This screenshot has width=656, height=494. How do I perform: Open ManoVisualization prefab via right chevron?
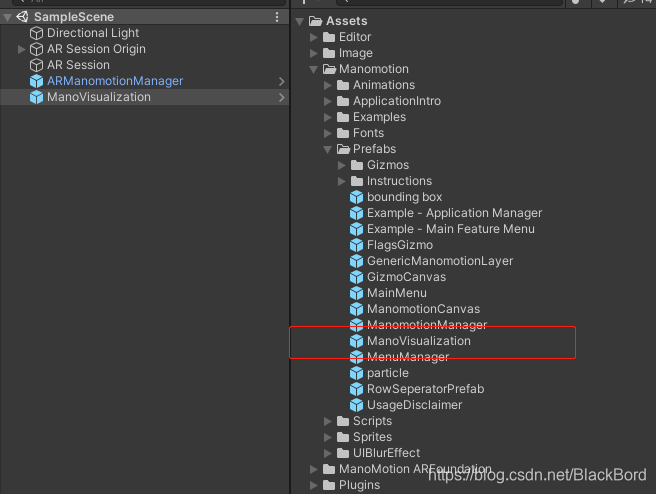[x=282, y=97]
